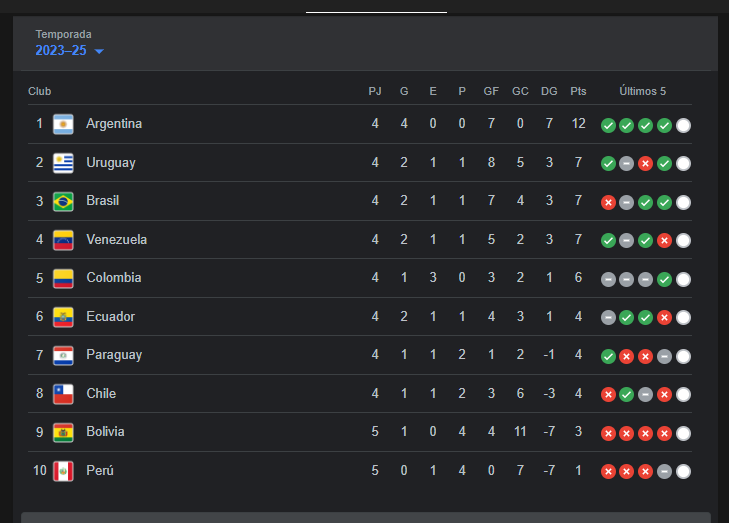729x523 pixels.
Task: Click Colombia's green win result icon
Action: click(665, 279)
